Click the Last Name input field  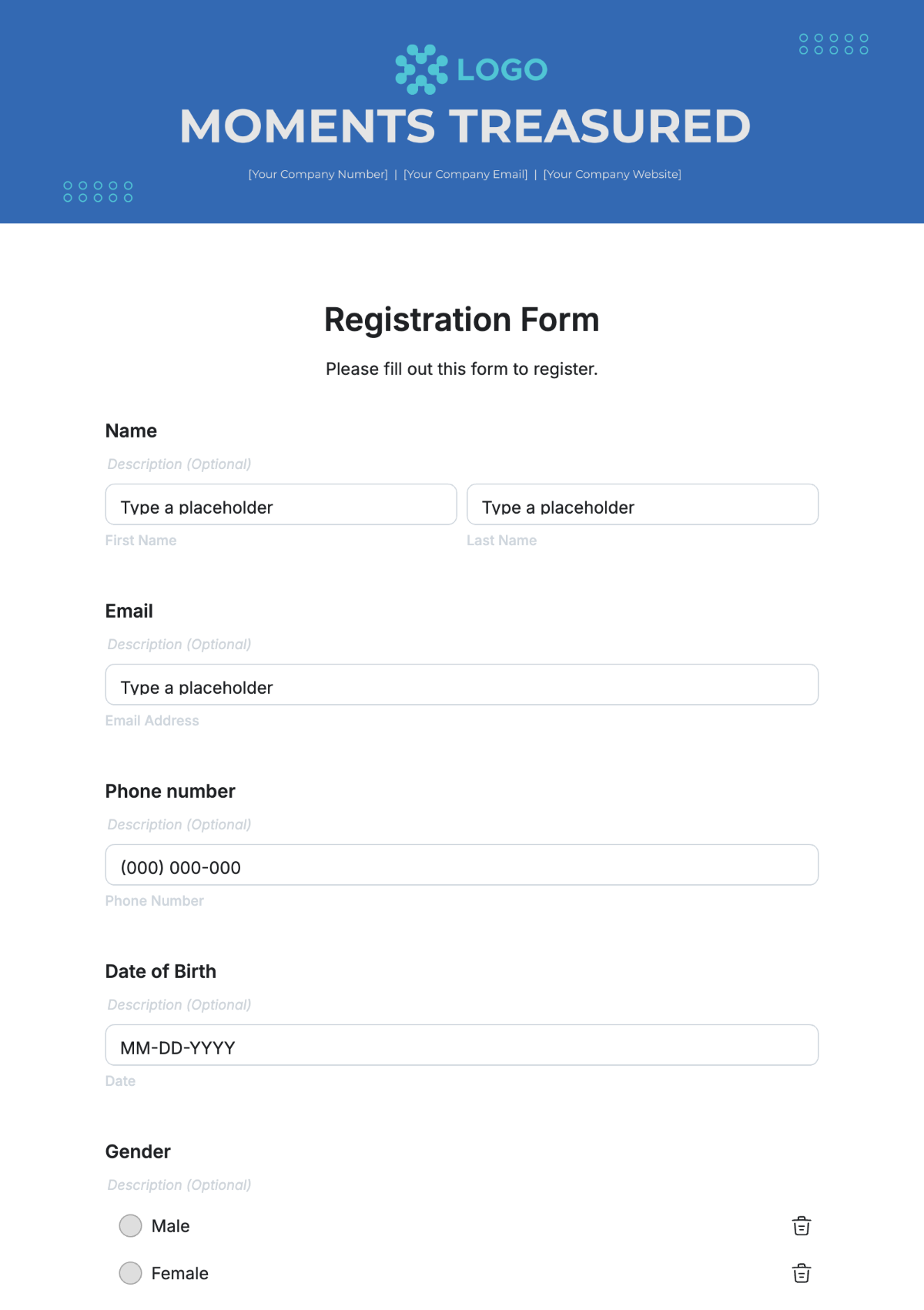pos(642,505)
